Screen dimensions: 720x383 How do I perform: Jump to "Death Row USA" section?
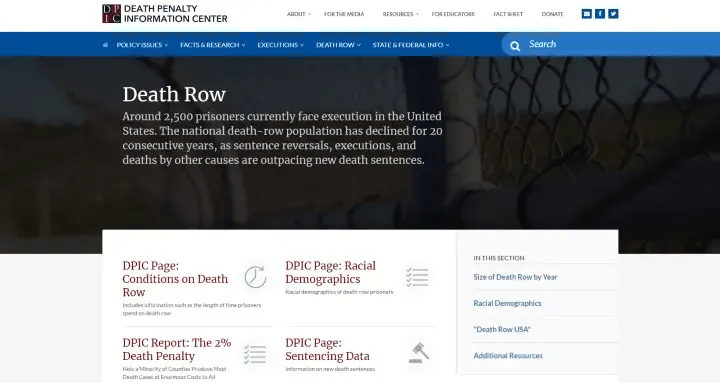tap(502, 329)
